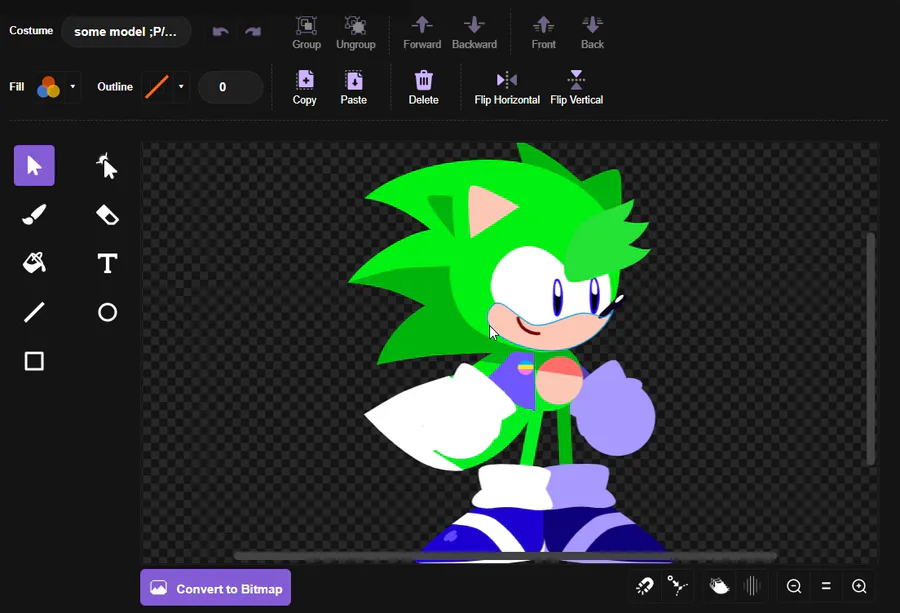
Task: Toggle the snap-to-node option
Action: [x=677, y=586]
